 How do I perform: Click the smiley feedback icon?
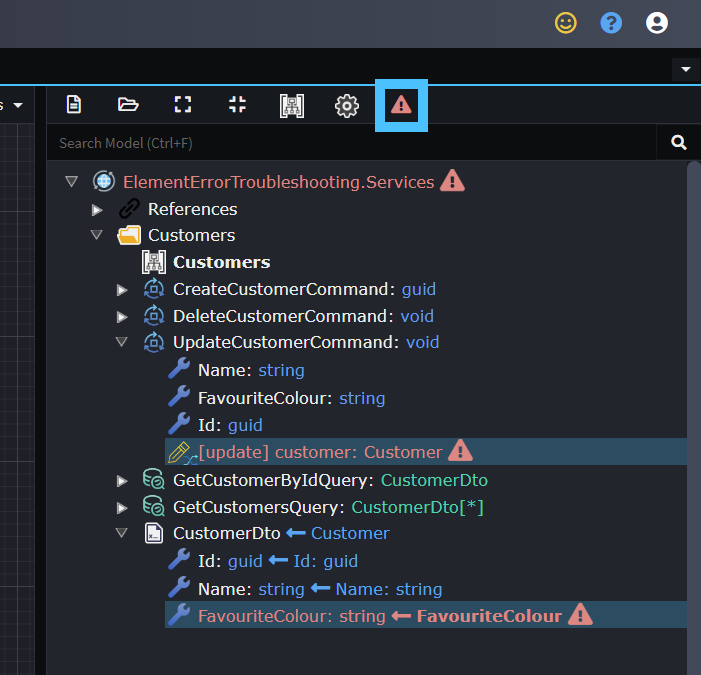pos(566,23)
